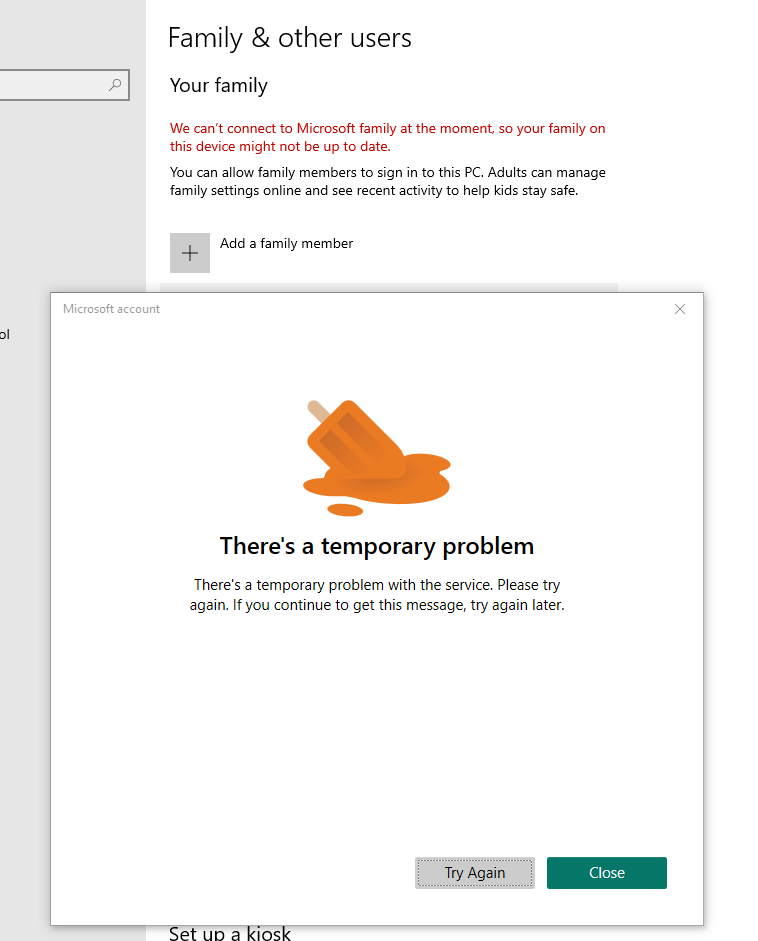Click the Add a family member label

click(286, 243)
